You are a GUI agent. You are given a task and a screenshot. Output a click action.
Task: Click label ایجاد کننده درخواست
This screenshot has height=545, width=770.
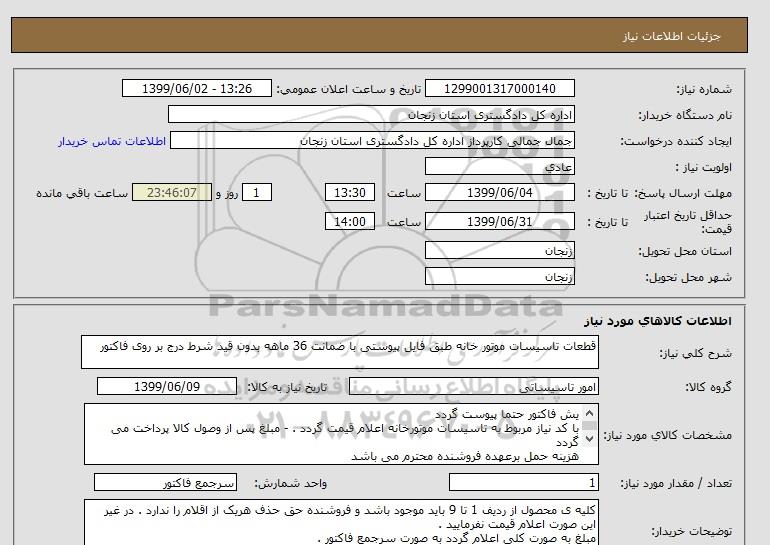coord(676,141)
